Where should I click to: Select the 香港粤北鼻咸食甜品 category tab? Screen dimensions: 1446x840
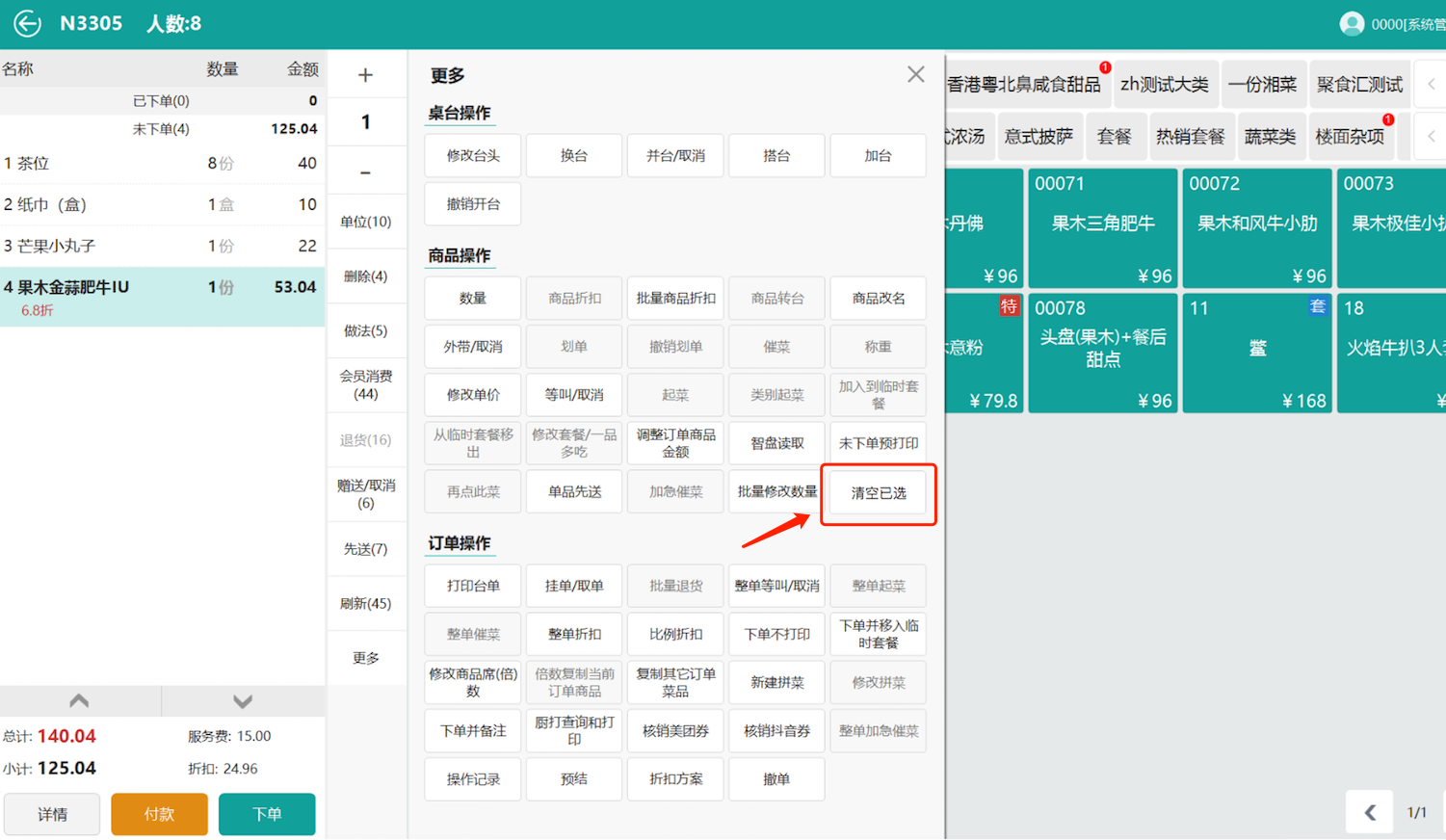tap(1023, 85)
